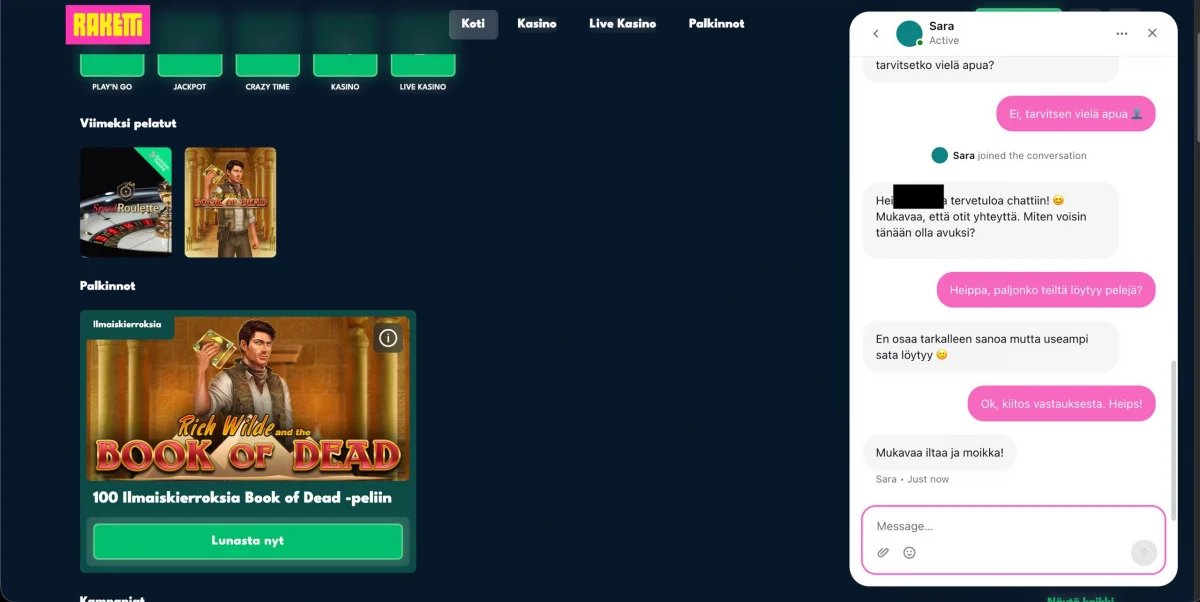This screenshot has width=1200, height=602.
Task: Click 'Ei, tarvitsen vielä apua' message
Action: [1076, 114]
